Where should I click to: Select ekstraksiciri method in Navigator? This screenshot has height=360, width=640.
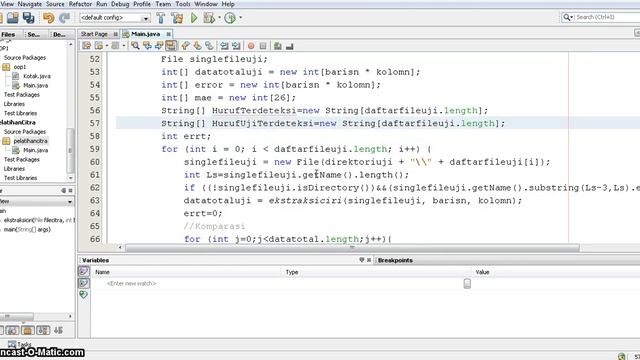pyautogui.click(x=39, y=220)
